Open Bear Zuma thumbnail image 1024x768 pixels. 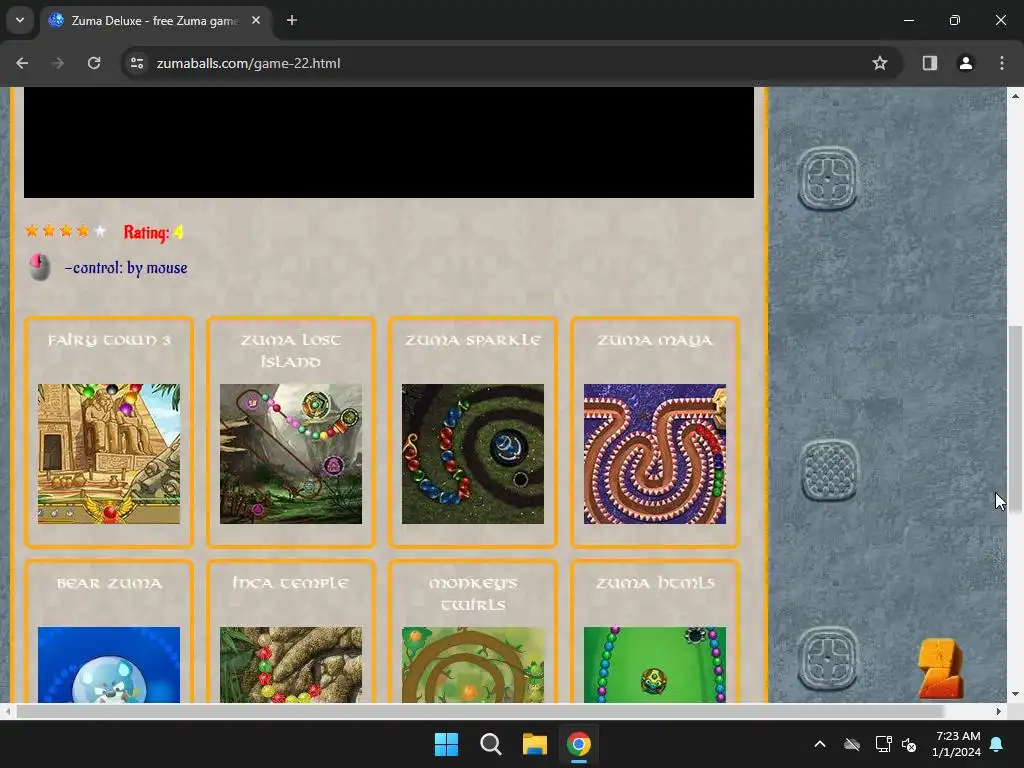point(109,665)
